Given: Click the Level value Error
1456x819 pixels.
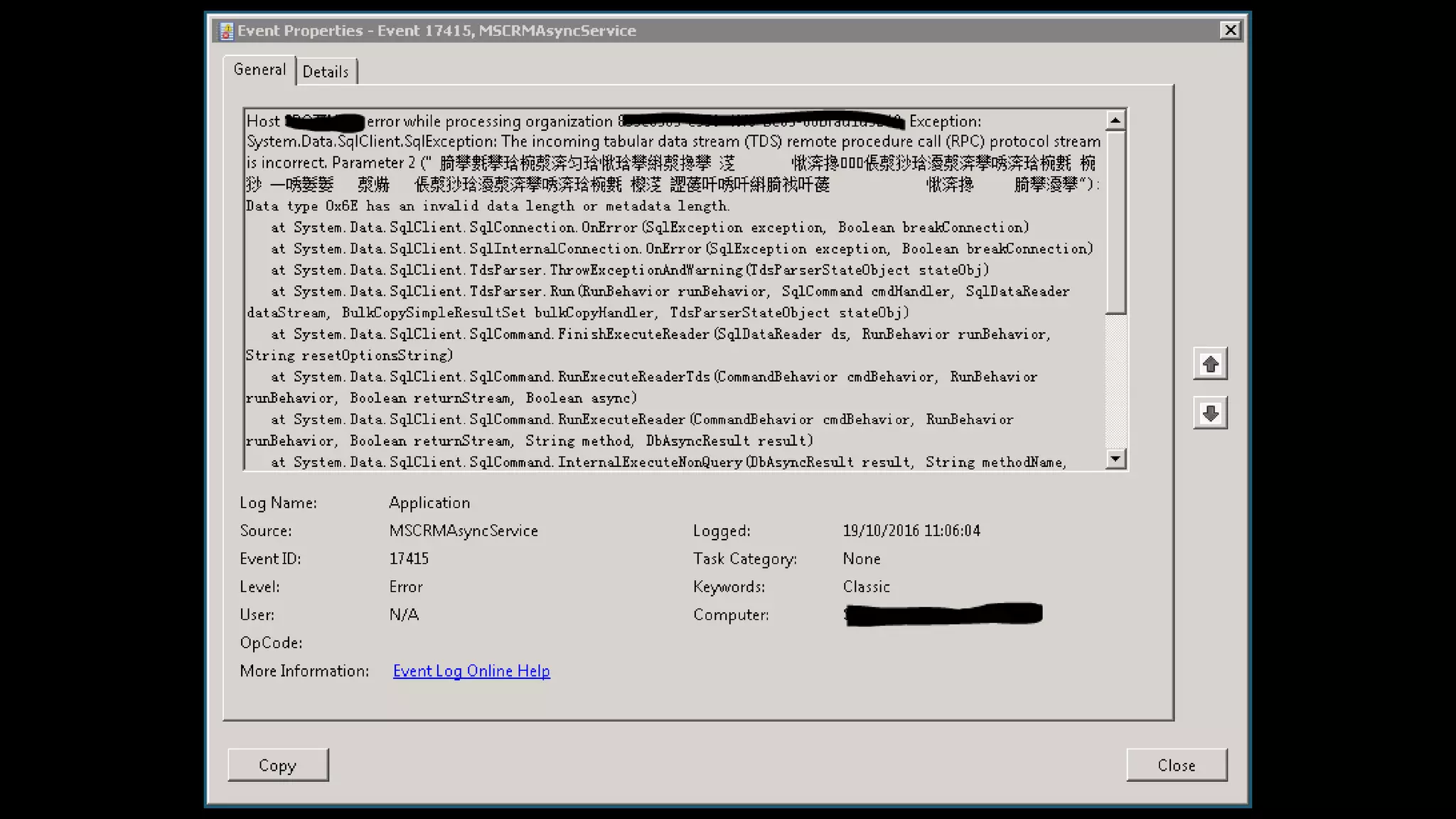Looking at the screenshot, I should [x=406, y=587].
